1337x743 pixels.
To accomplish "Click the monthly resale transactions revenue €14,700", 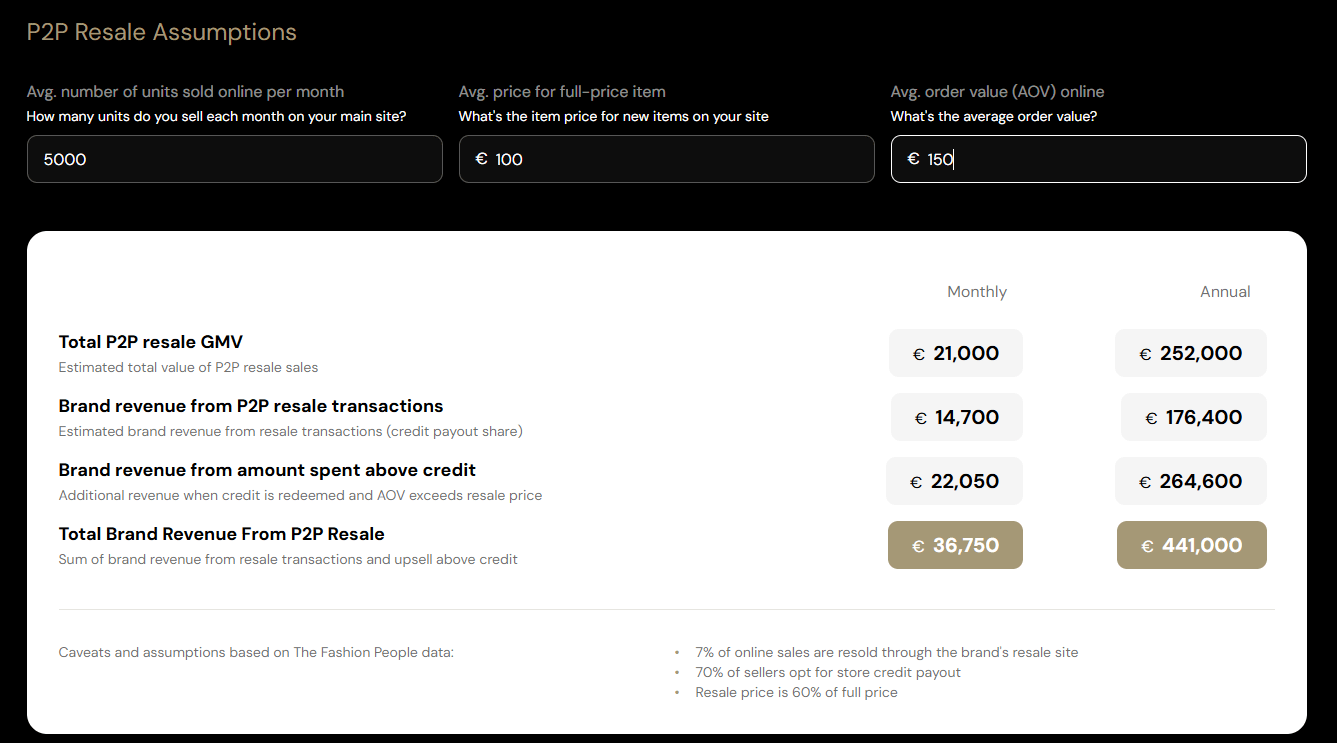I will 956,417.
